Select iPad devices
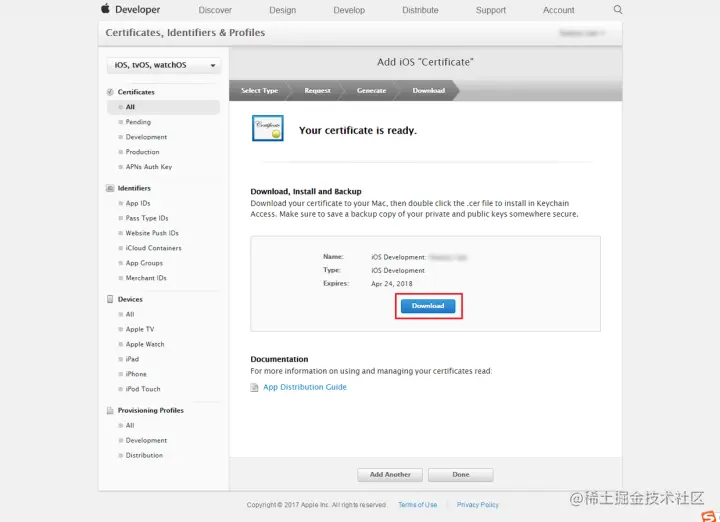720x522 pixels. (132, 359)
